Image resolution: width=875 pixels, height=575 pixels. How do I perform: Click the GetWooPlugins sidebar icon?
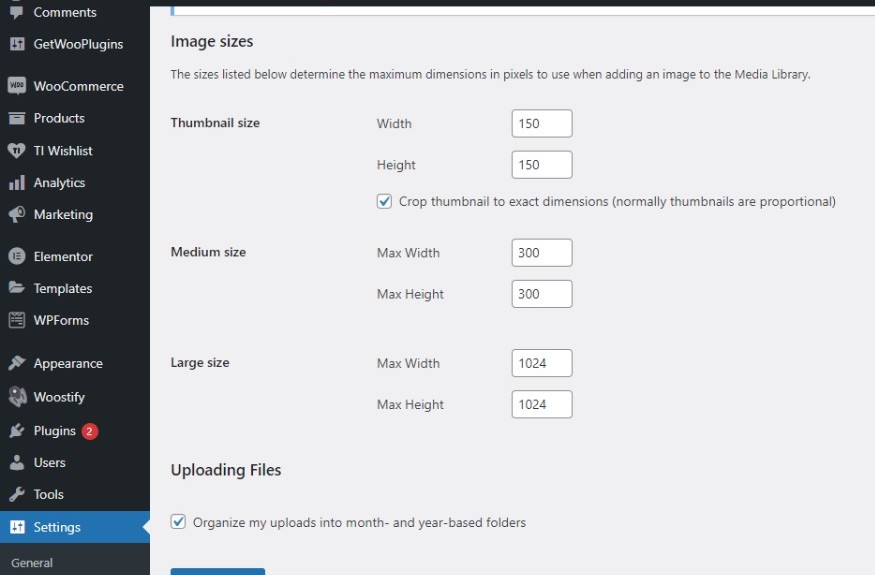[17, 44]
